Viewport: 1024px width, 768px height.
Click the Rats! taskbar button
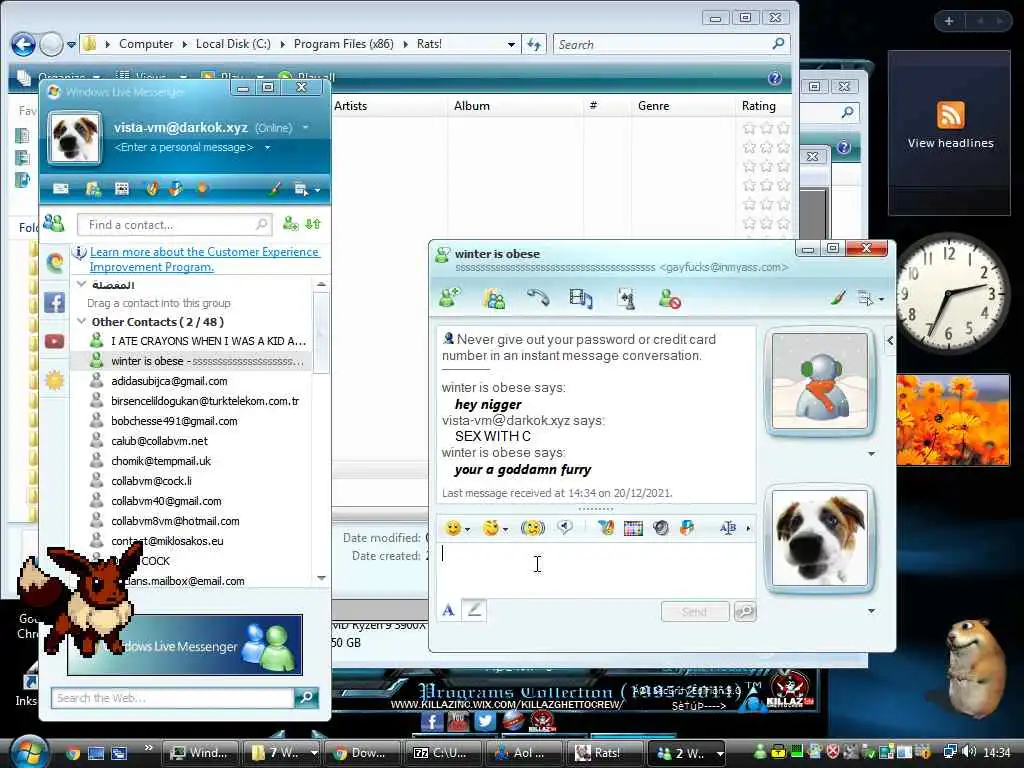point(606,753)
